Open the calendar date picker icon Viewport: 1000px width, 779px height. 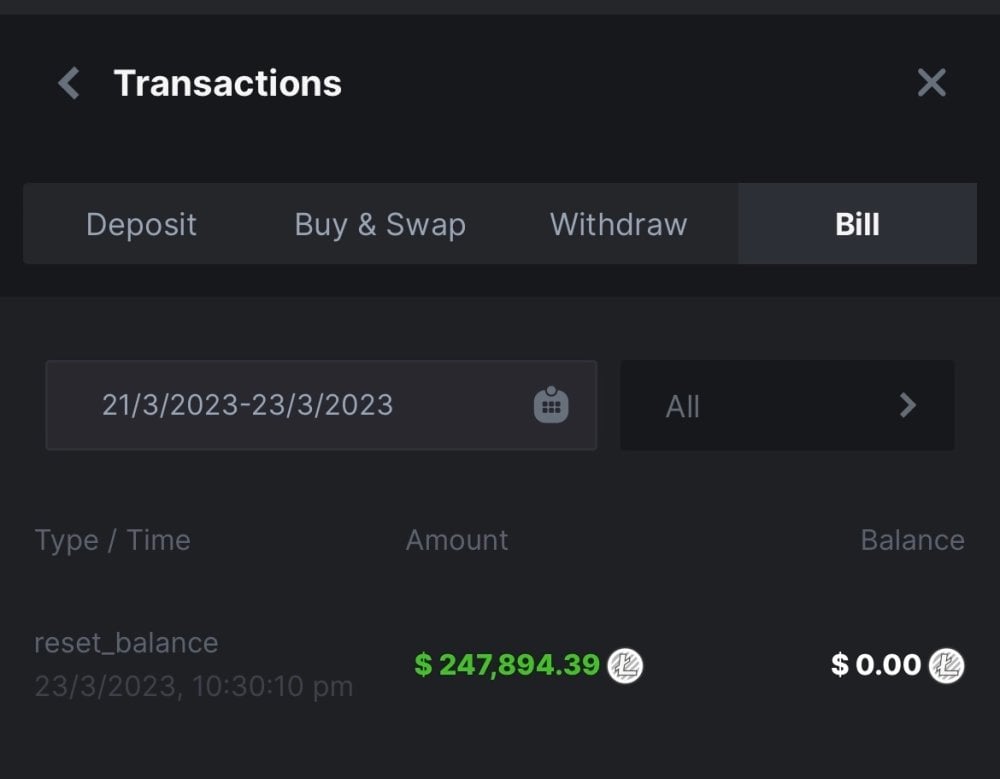[x=551, y=405]
